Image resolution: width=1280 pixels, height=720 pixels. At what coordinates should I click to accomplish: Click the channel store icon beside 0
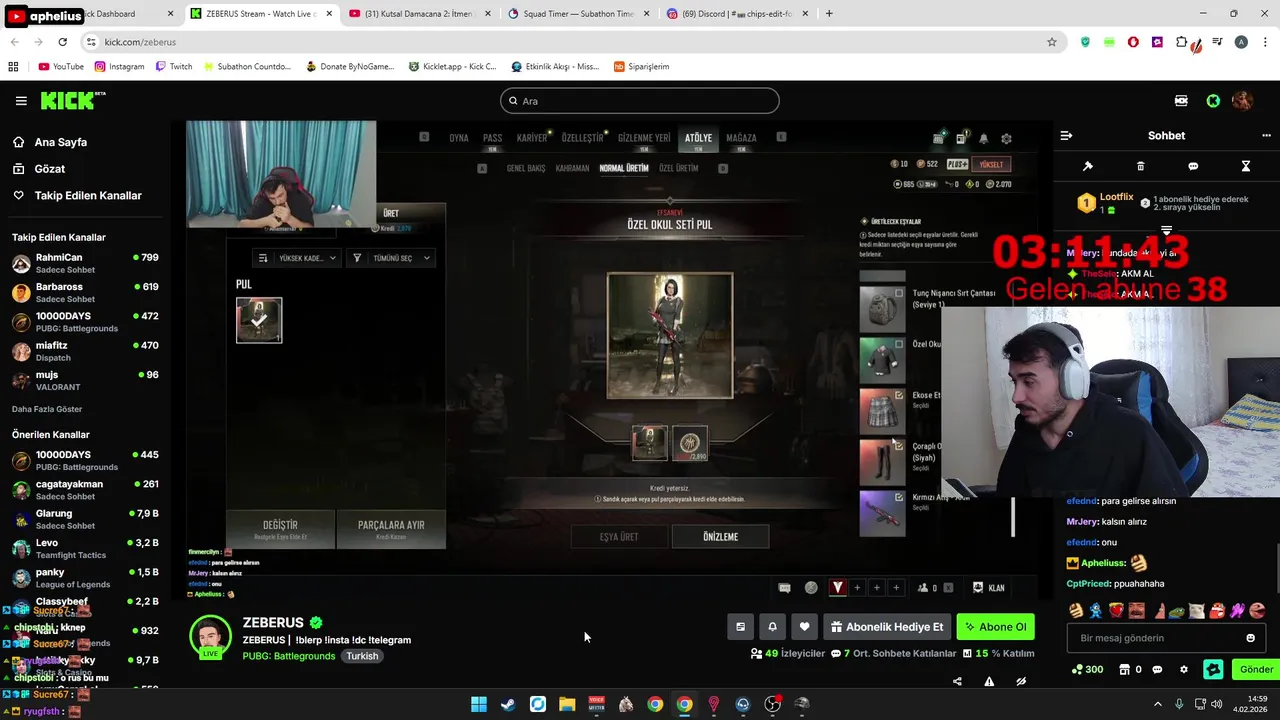tap(1124, 670)
